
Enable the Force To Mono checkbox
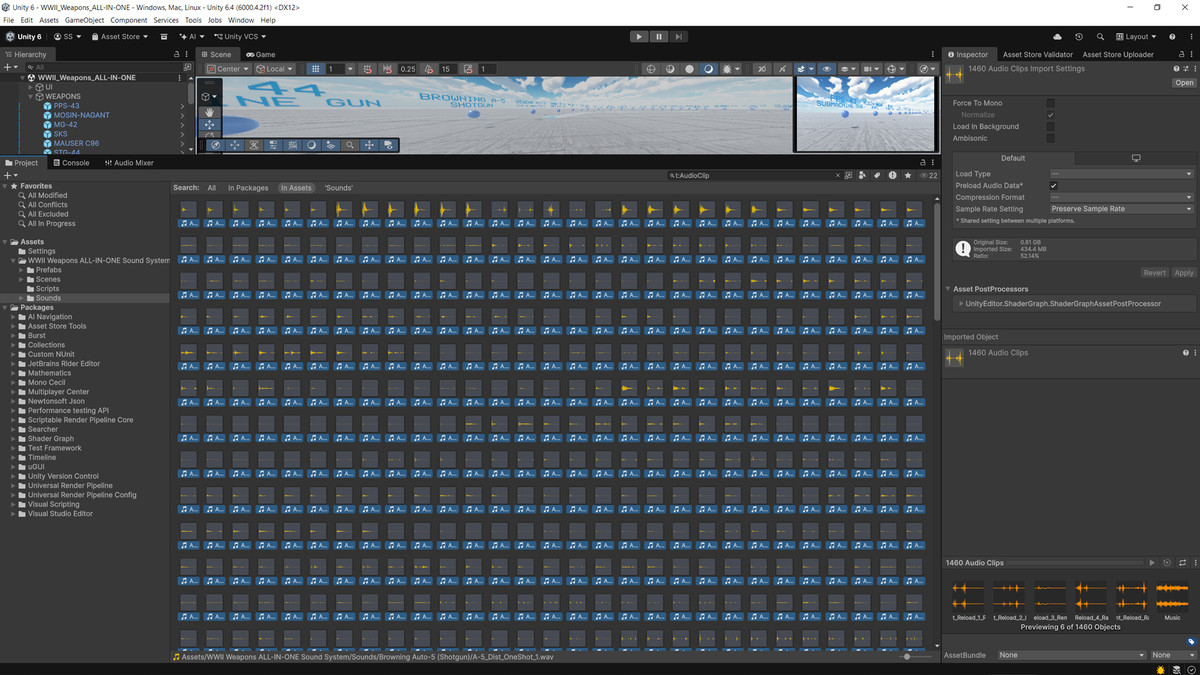click(1051, 103)
